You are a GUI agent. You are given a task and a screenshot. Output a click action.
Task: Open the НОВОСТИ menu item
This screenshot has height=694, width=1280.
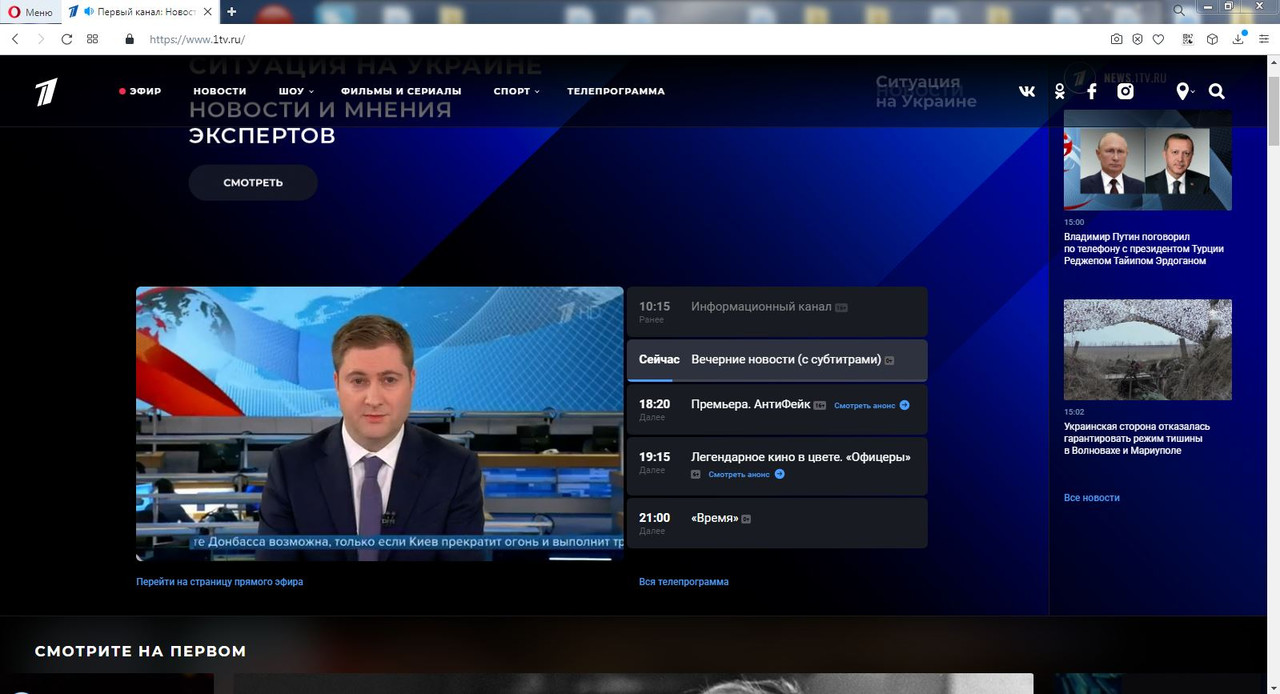(x=220, y=91)
